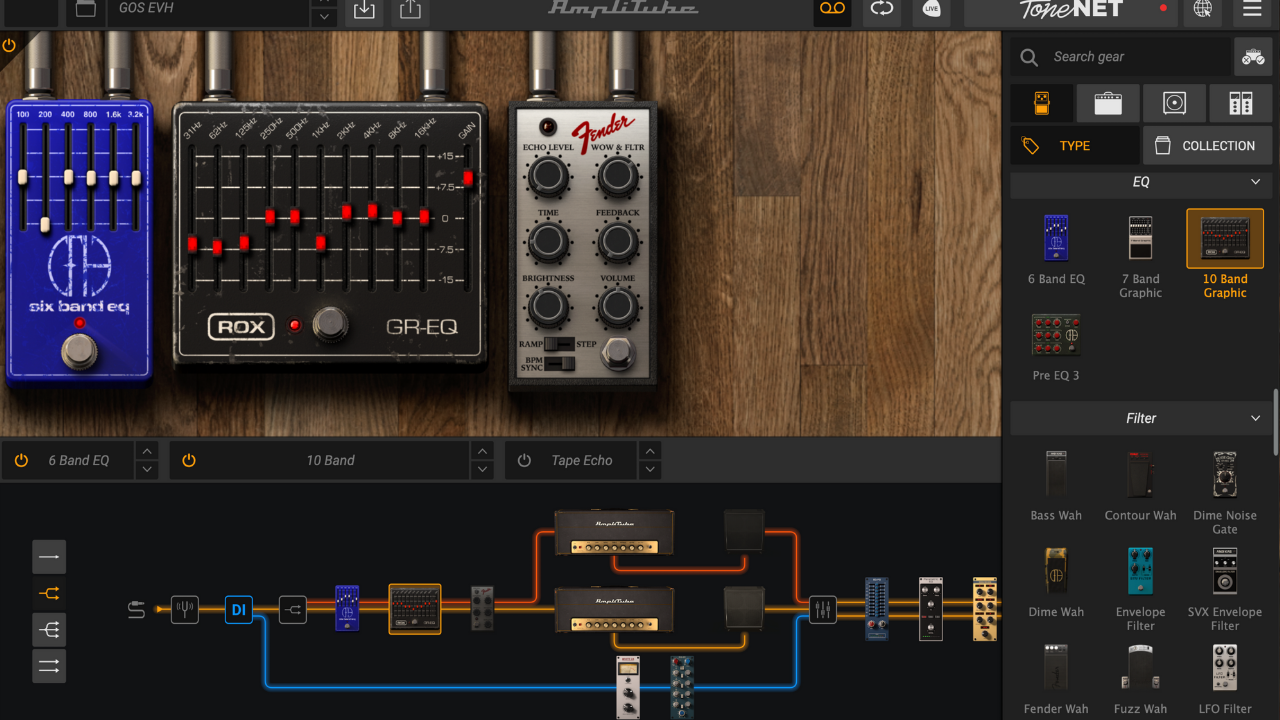Click the input jack icon in chain
The width and height of the screenshot is (1280, 720).
[137, 609]
